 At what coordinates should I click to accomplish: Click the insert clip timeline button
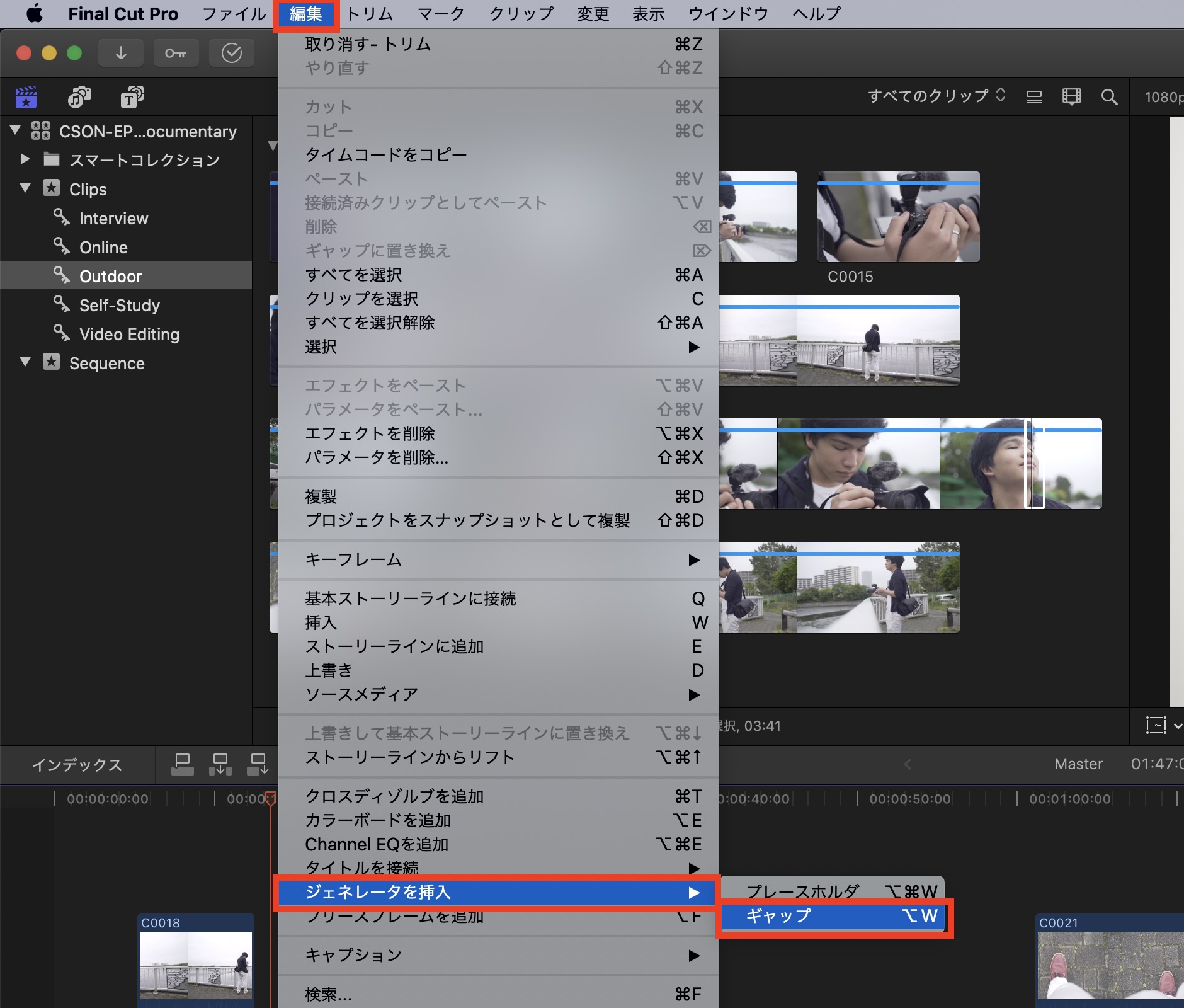coord(220,764)
